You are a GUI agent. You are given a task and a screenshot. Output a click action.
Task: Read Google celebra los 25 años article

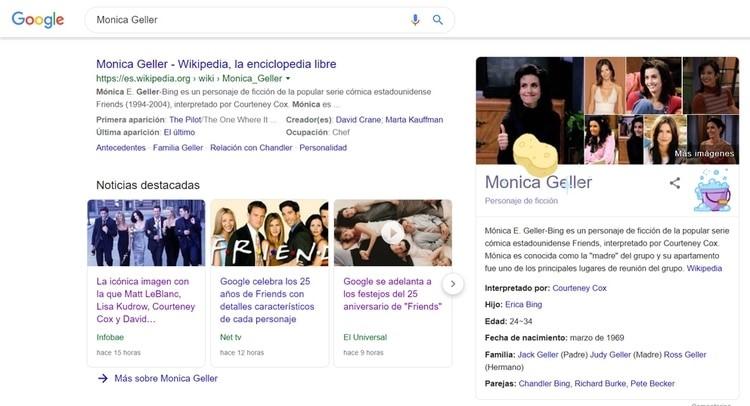(267, 300)
